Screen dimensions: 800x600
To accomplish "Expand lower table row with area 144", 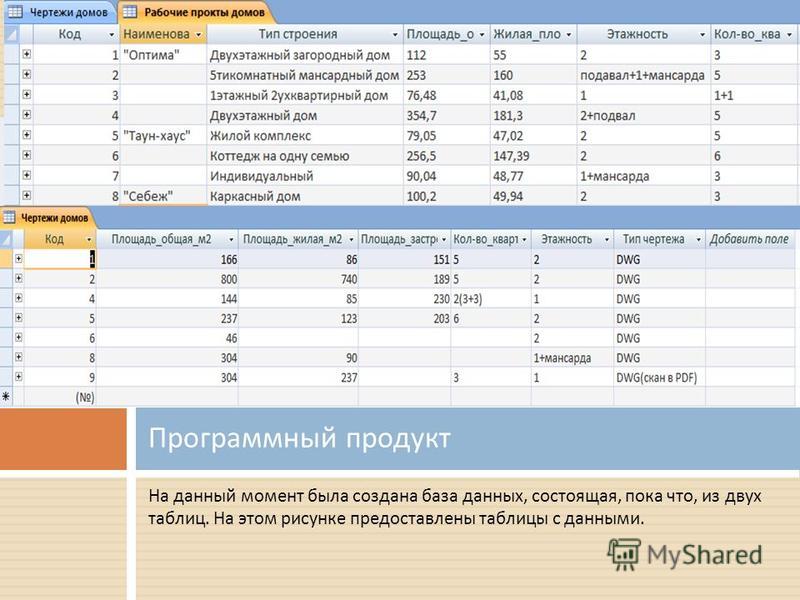I will tap(18, 298).
